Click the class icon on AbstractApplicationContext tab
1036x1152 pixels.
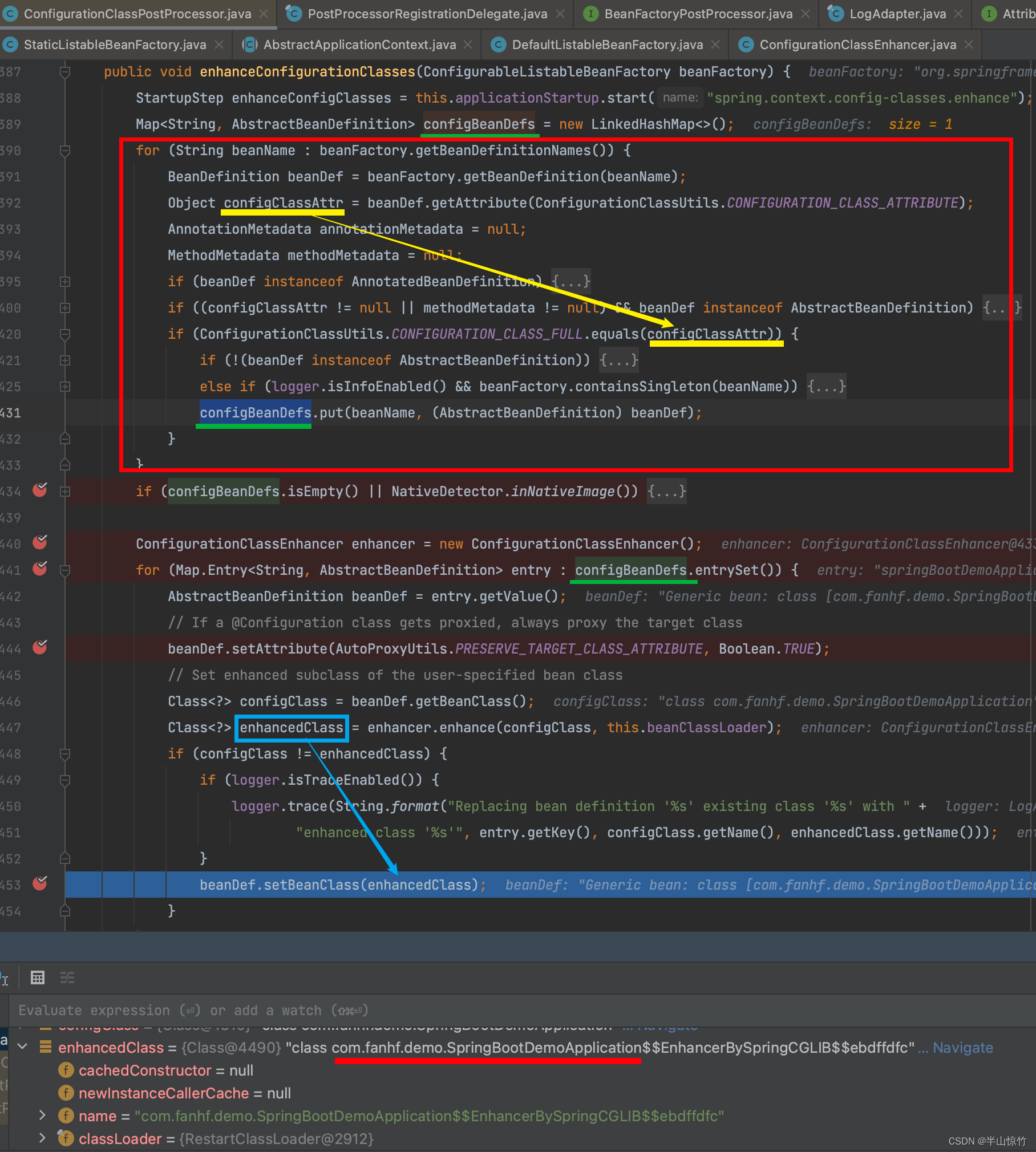click(249, 44)
